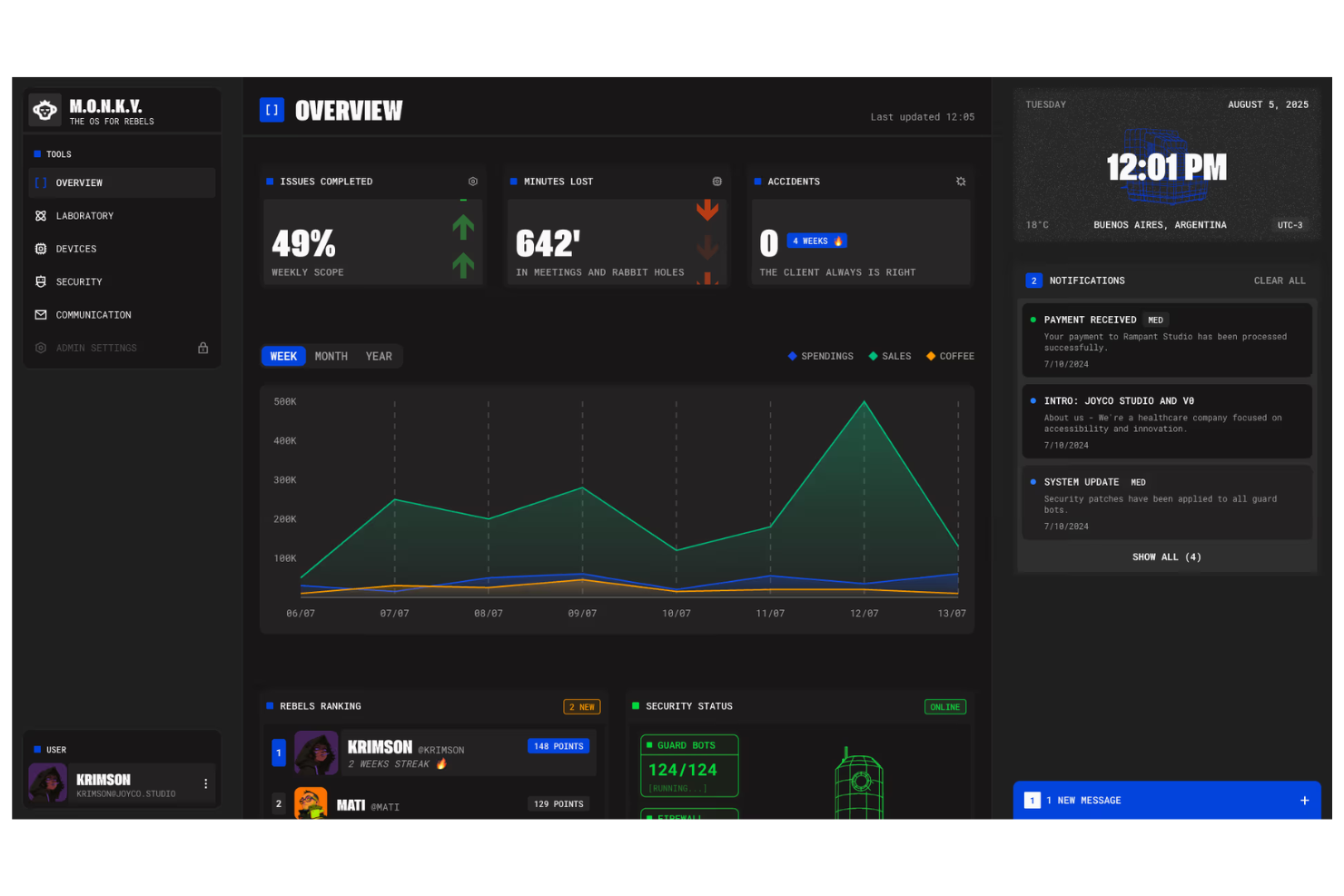Click the Devices chip icon
Image resolution: width=1344 pixels, height=896 pixels.
(x=41, y=249)
